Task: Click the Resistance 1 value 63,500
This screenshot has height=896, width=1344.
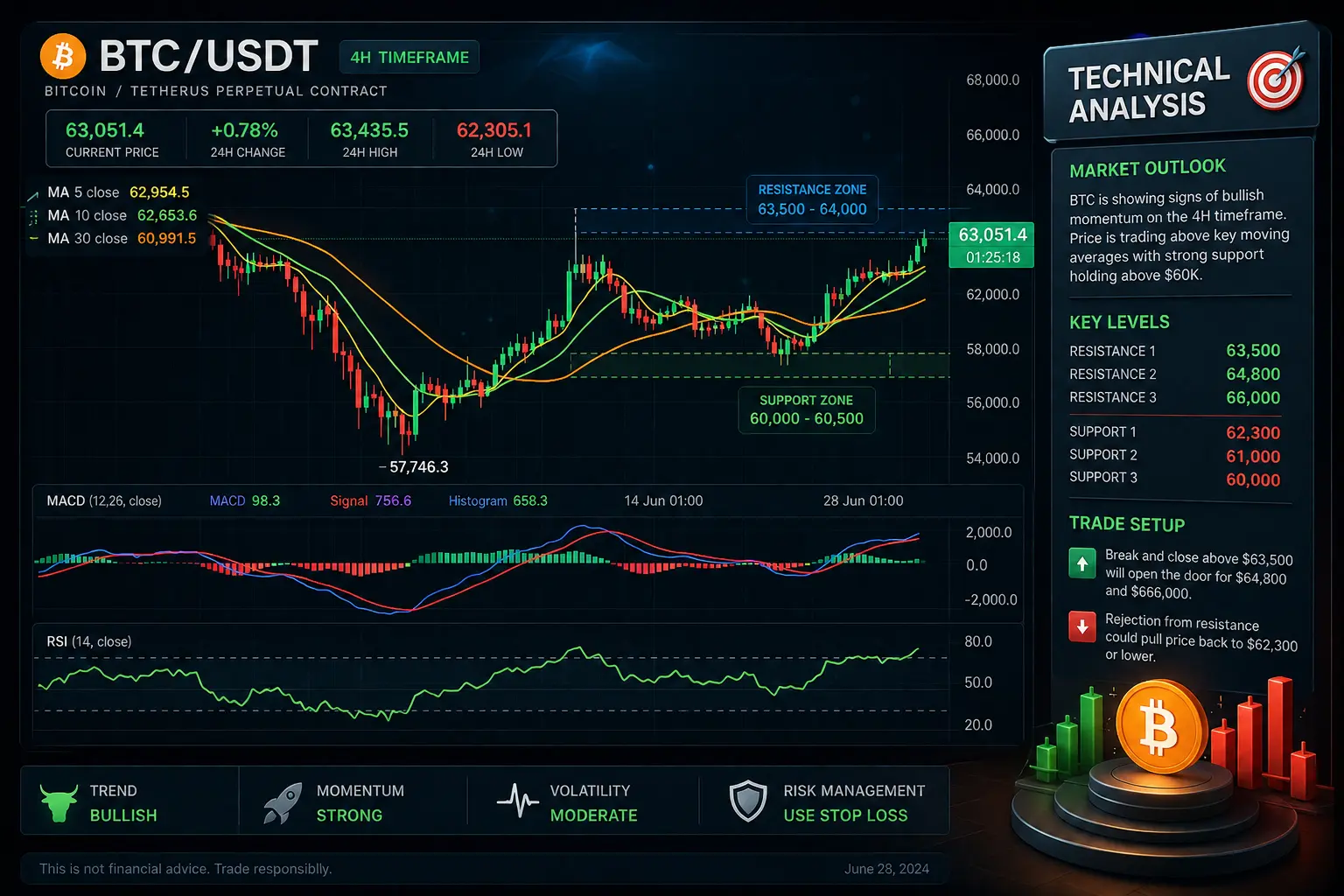Action: tap(1253, 351)
